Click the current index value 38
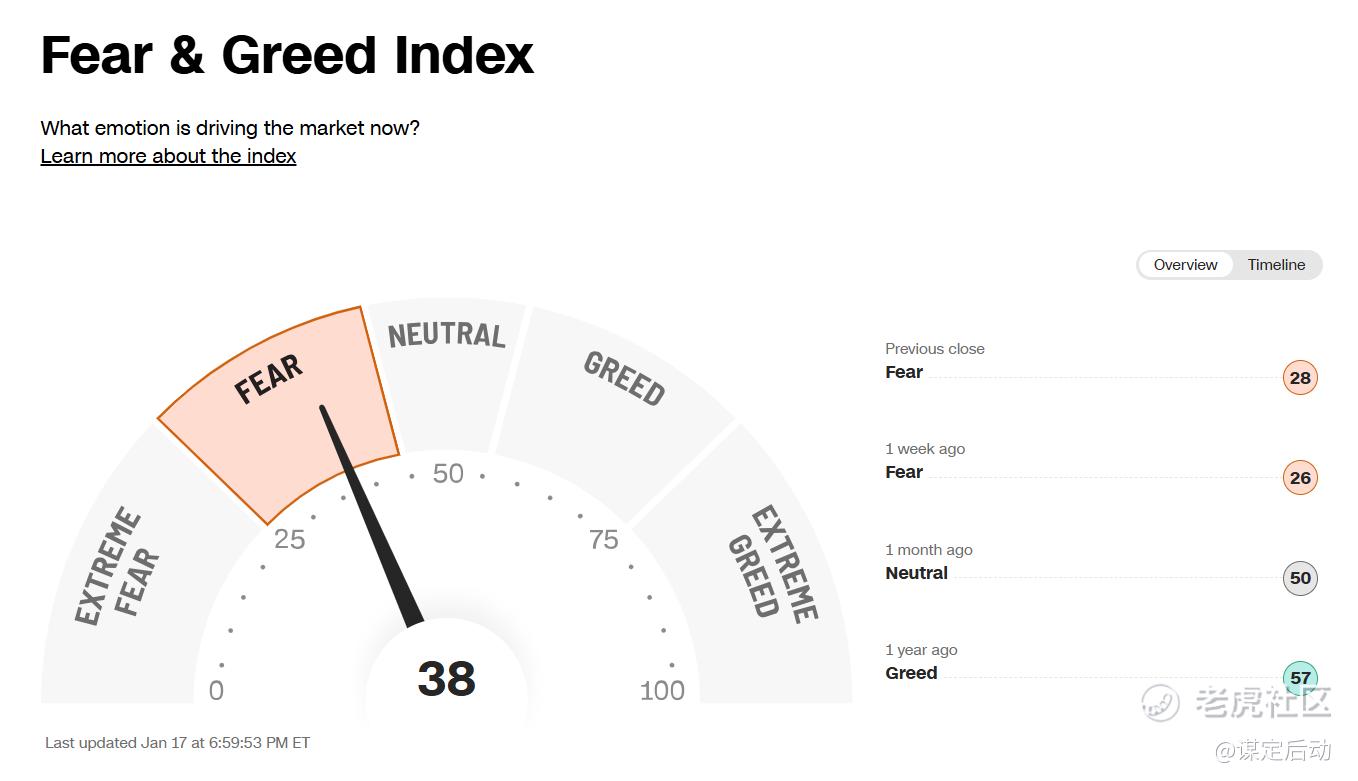Viewport: 1358px width, 781px height. [x=446, y=679]
